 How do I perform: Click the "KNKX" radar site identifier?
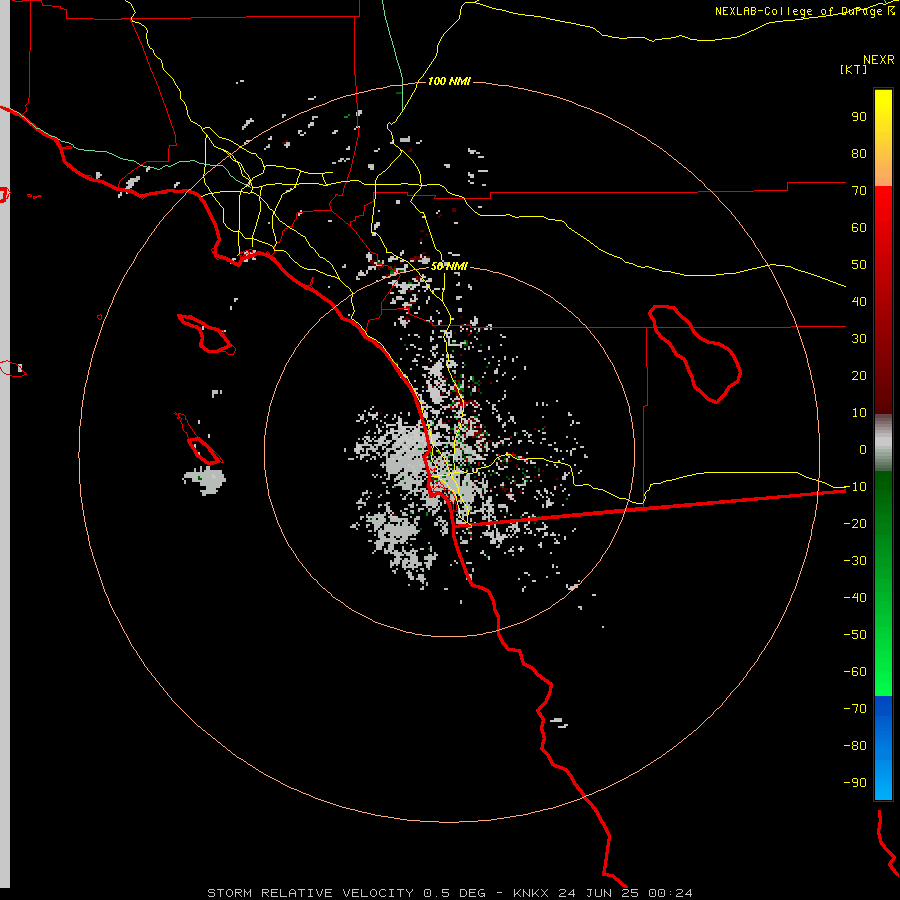[531, 893]
